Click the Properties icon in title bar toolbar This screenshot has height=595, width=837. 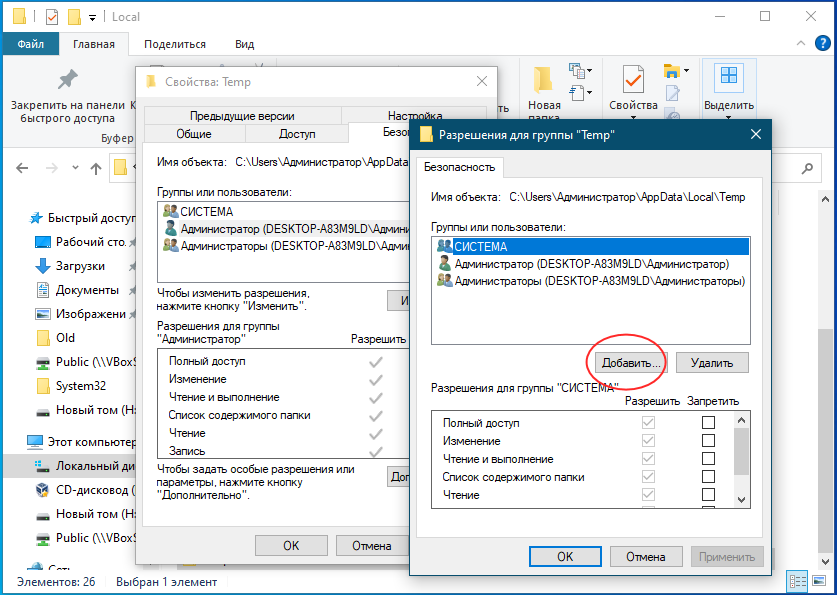(50, 17)
